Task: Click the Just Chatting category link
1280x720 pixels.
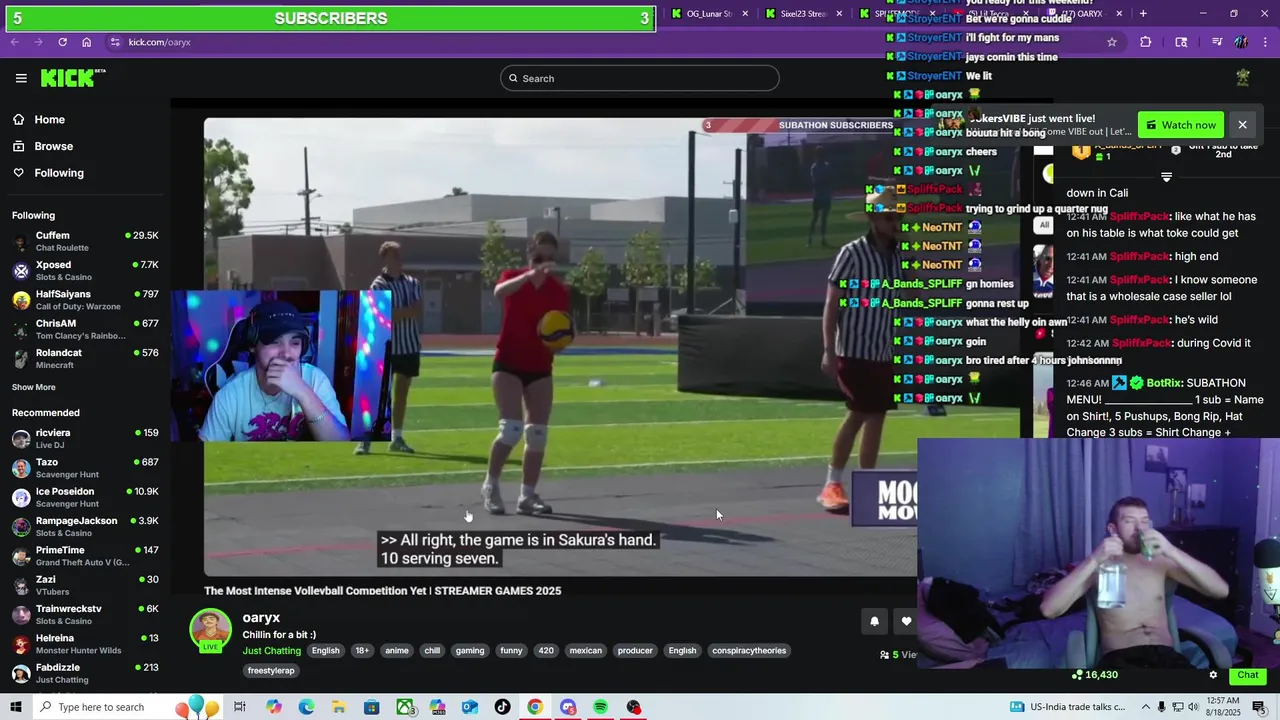Action: click(x=272, y=650)
